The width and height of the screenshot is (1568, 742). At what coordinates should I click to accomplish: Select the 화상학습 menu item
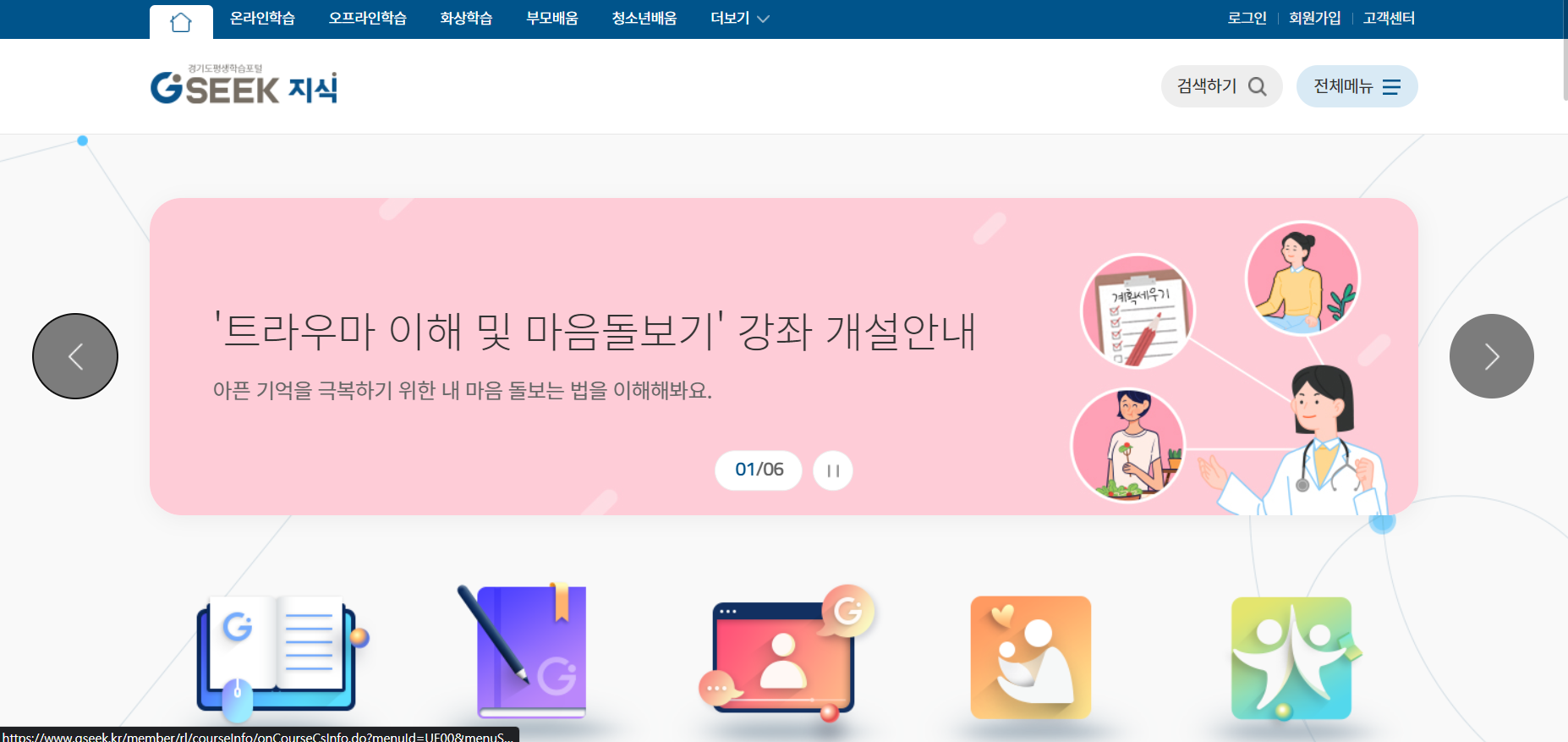point(466,19)
